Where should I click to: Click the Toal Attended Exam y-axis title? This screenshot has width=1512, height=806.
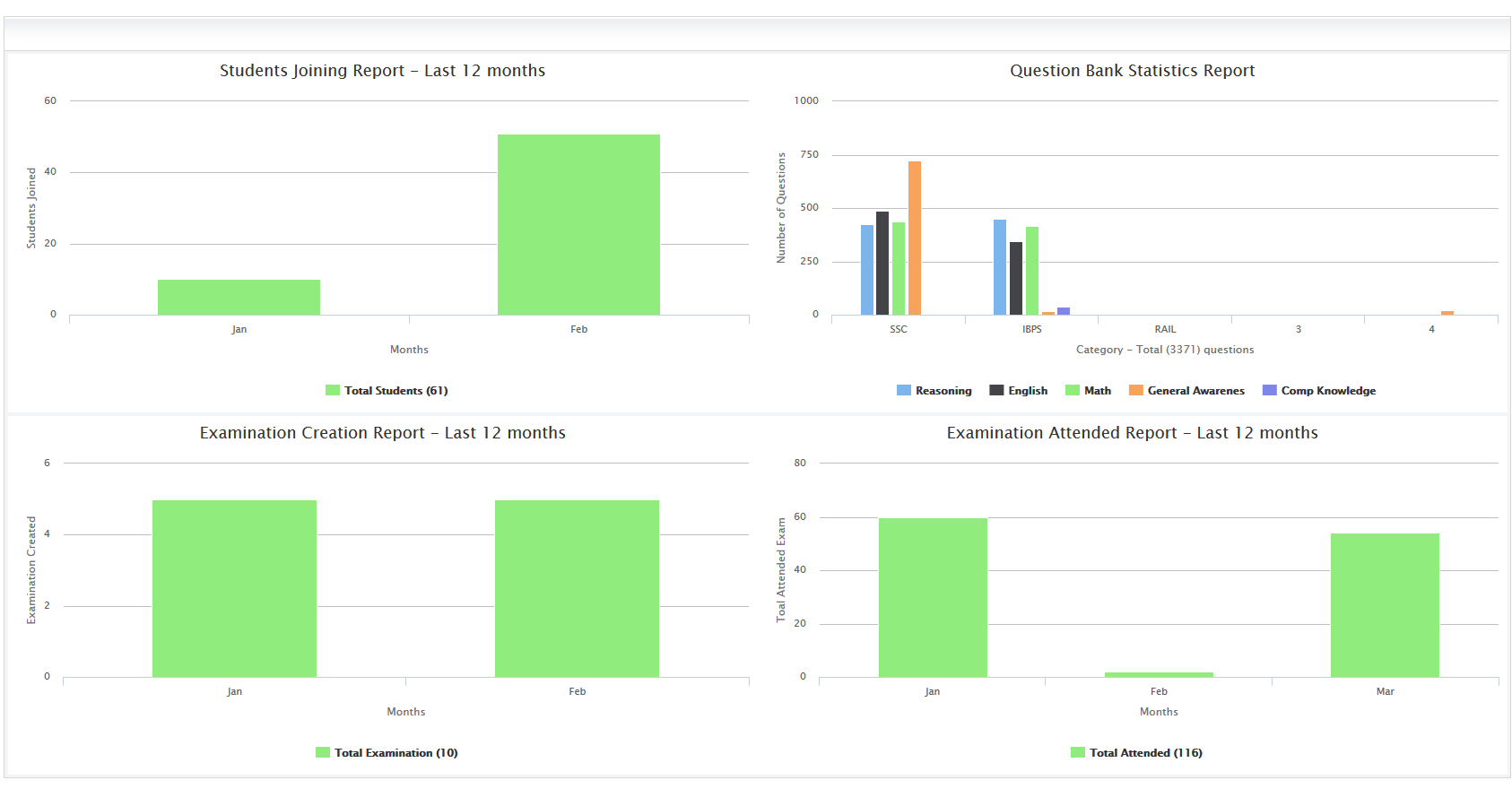(x=781, y=570)
